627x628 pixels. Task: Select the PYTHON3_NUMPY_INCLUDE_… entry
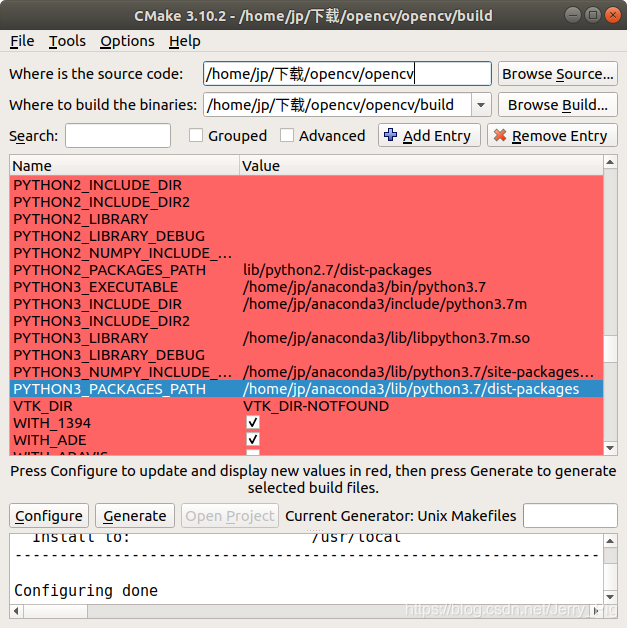[x=123, y=372]
